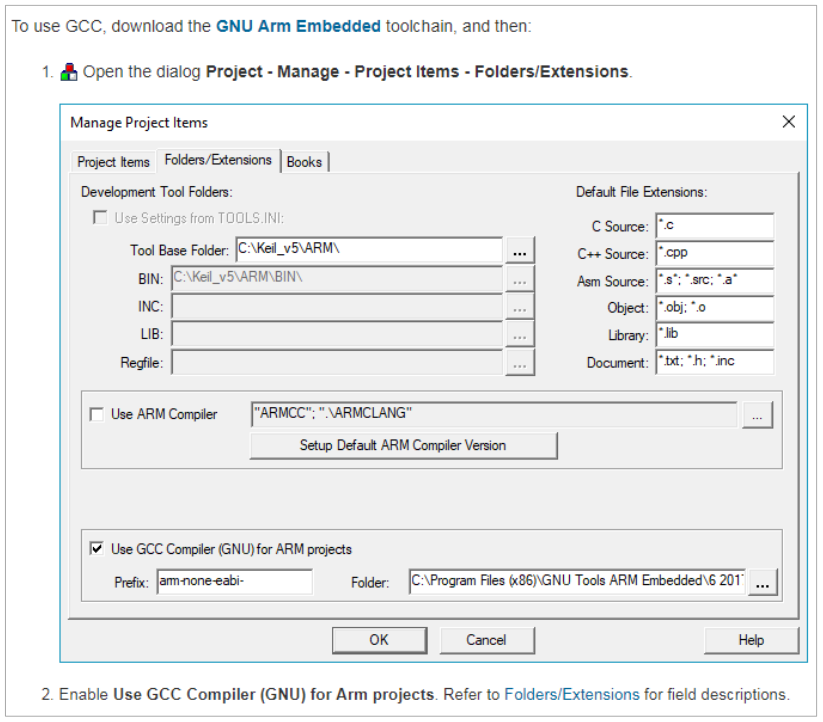Click the browse button beside Regfile field
Screen dimensions: 823x722
pos(520,363)
